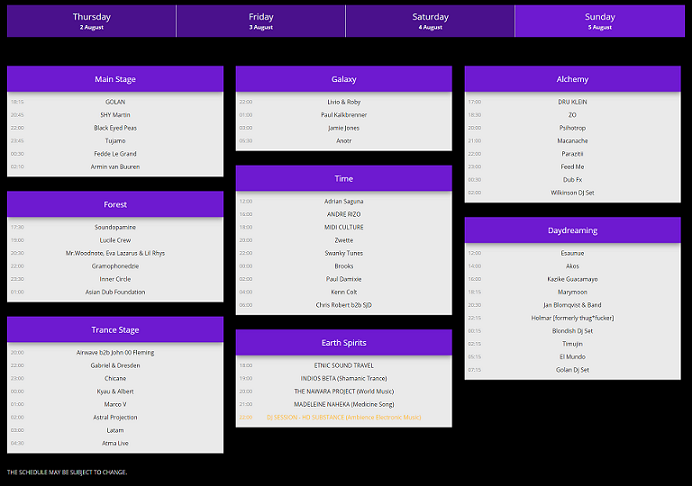Image resolution: width=692 pixels, height=486 pixels.
Task: Select Airwave b2b John 00 Fleming
Action: tap(115, 353)
